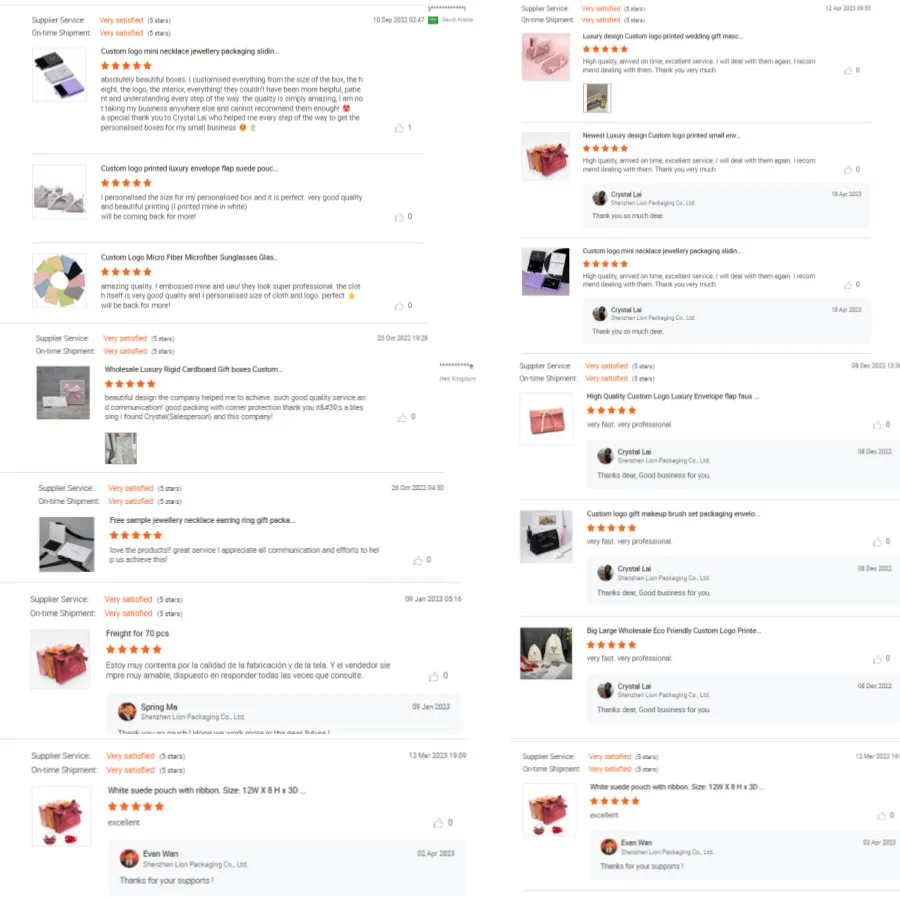View attached photo under Rigid Cardboard review
The width and height of the screenshot is (900, 900).
121,448
